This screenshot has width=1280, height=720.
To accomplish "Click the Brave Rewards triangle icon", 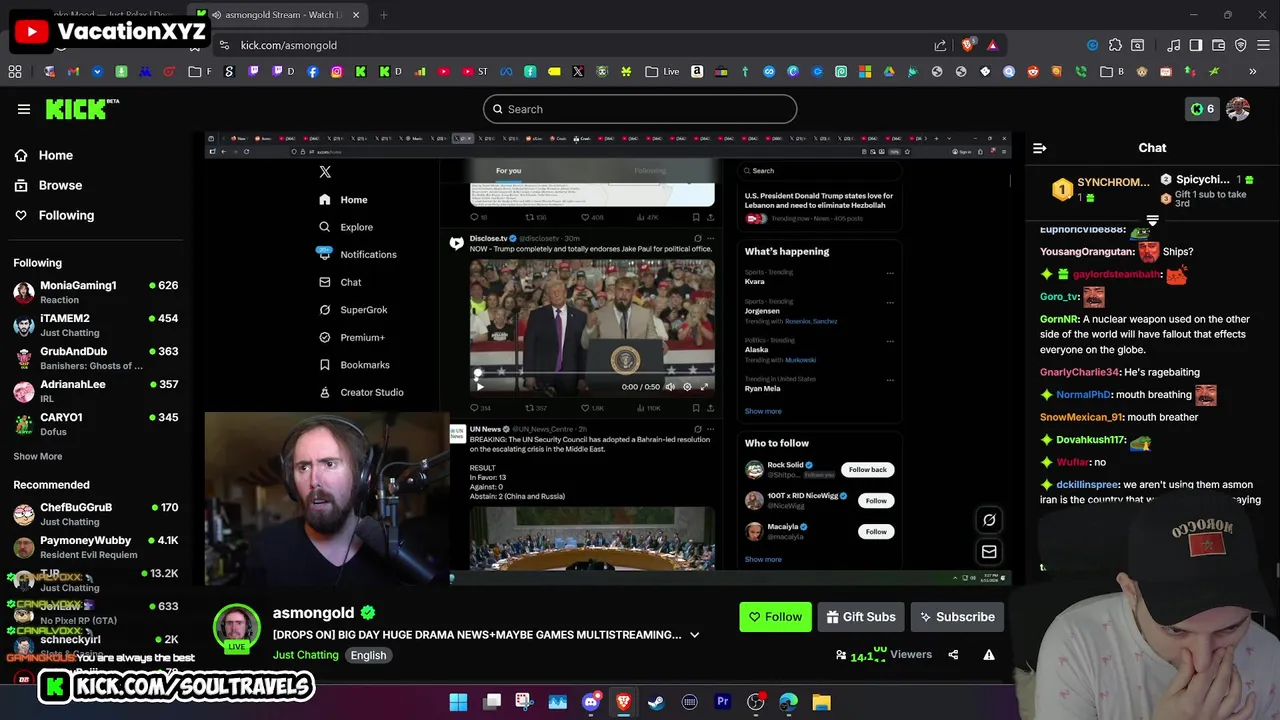I will [992, 45].
